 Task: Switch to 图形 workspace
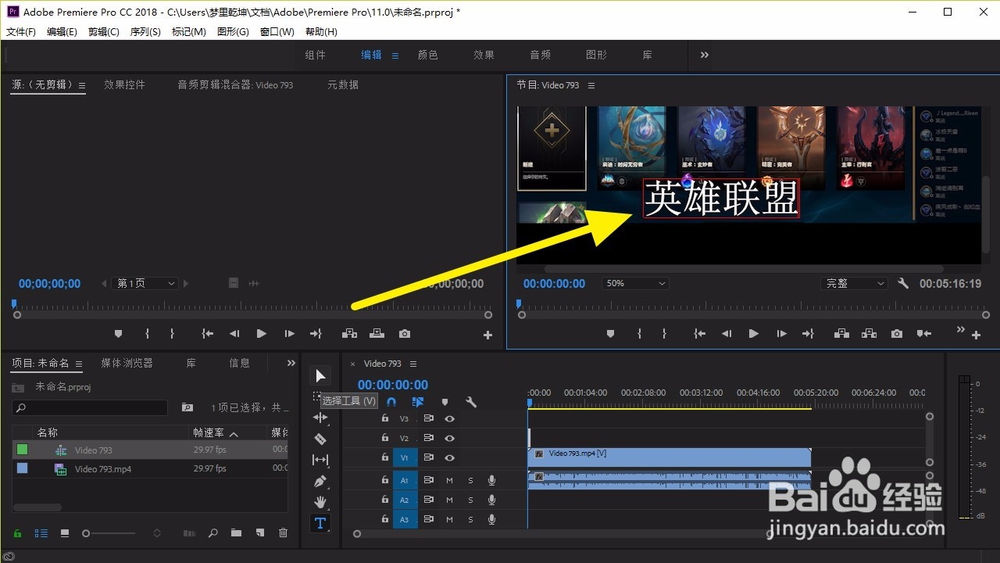click(x=596, y=55)
